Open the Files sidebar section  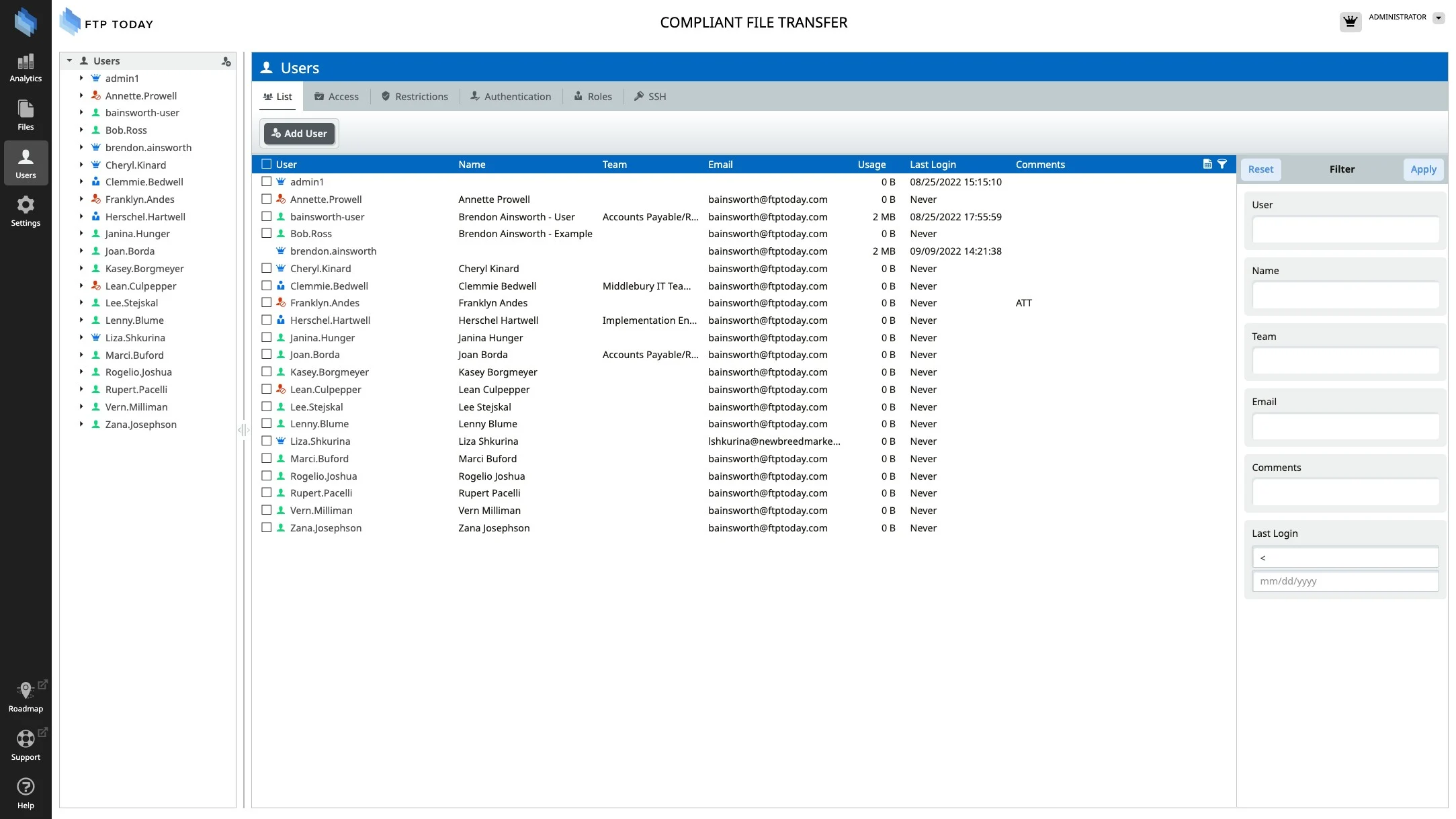pos(26,116)
